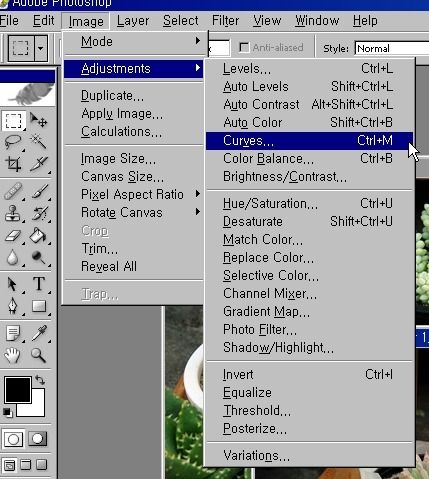Image resolution: width=429 pixels, height=479 pixels.
Task: Select the Lasso tool
Action: 13,142
